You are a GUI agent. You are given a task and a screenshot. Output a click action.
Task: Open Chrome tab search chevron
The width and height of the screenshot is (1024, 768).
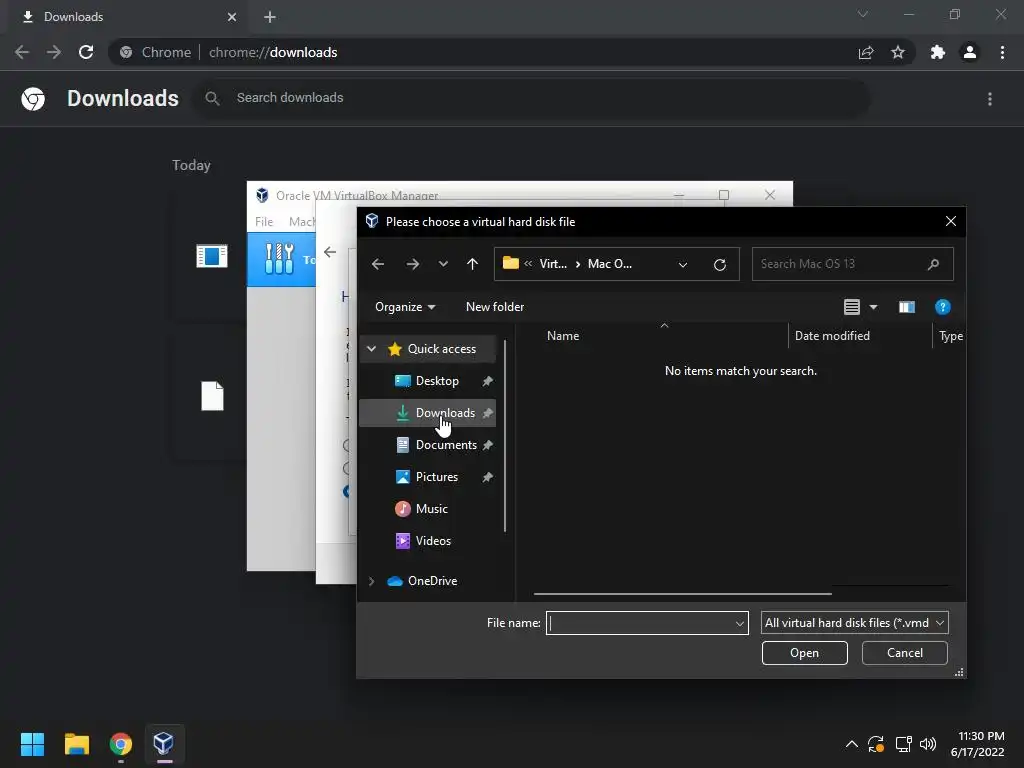[x=863, y=14]
